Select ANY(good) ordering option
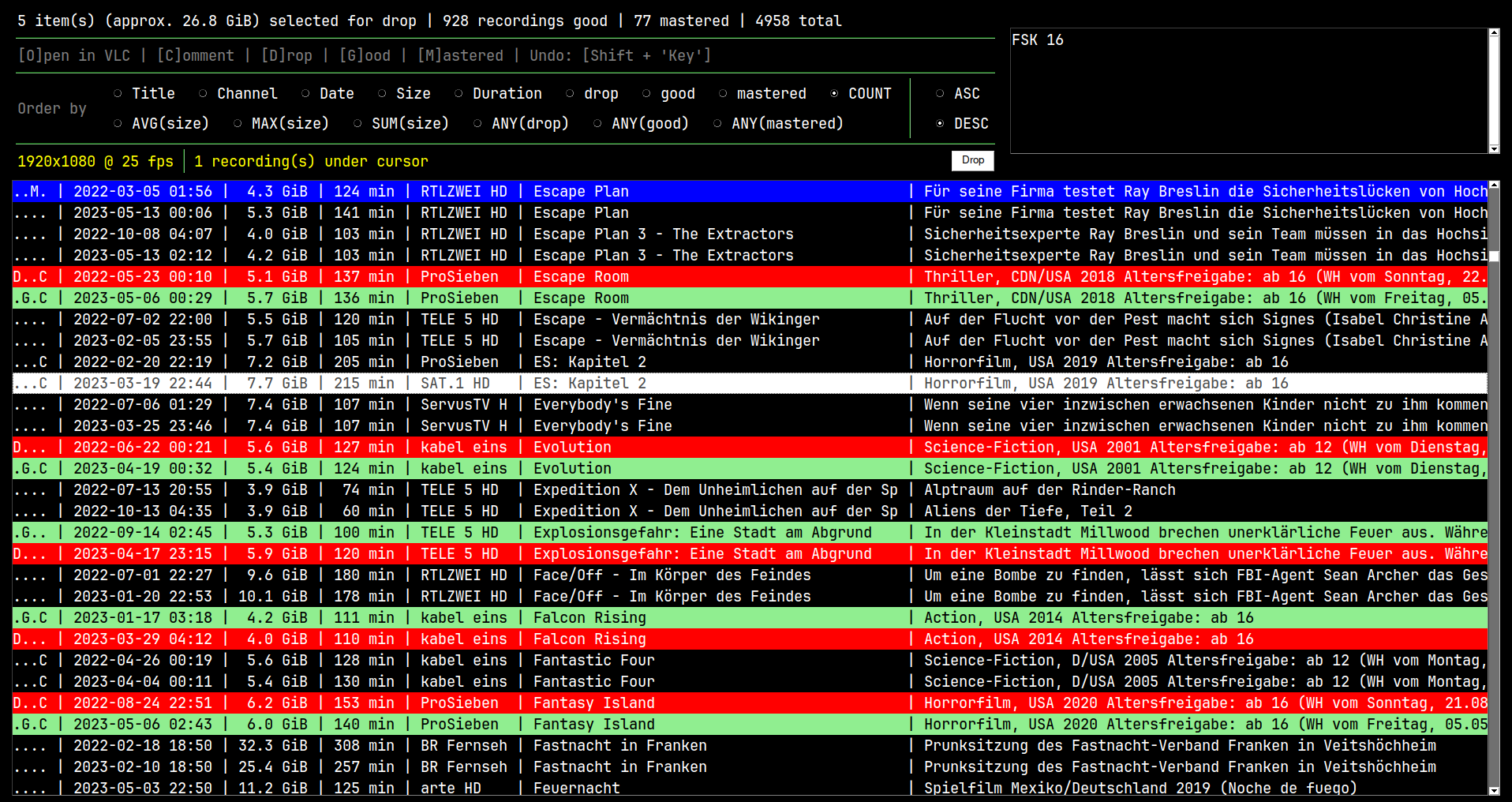 click(597, 123)
